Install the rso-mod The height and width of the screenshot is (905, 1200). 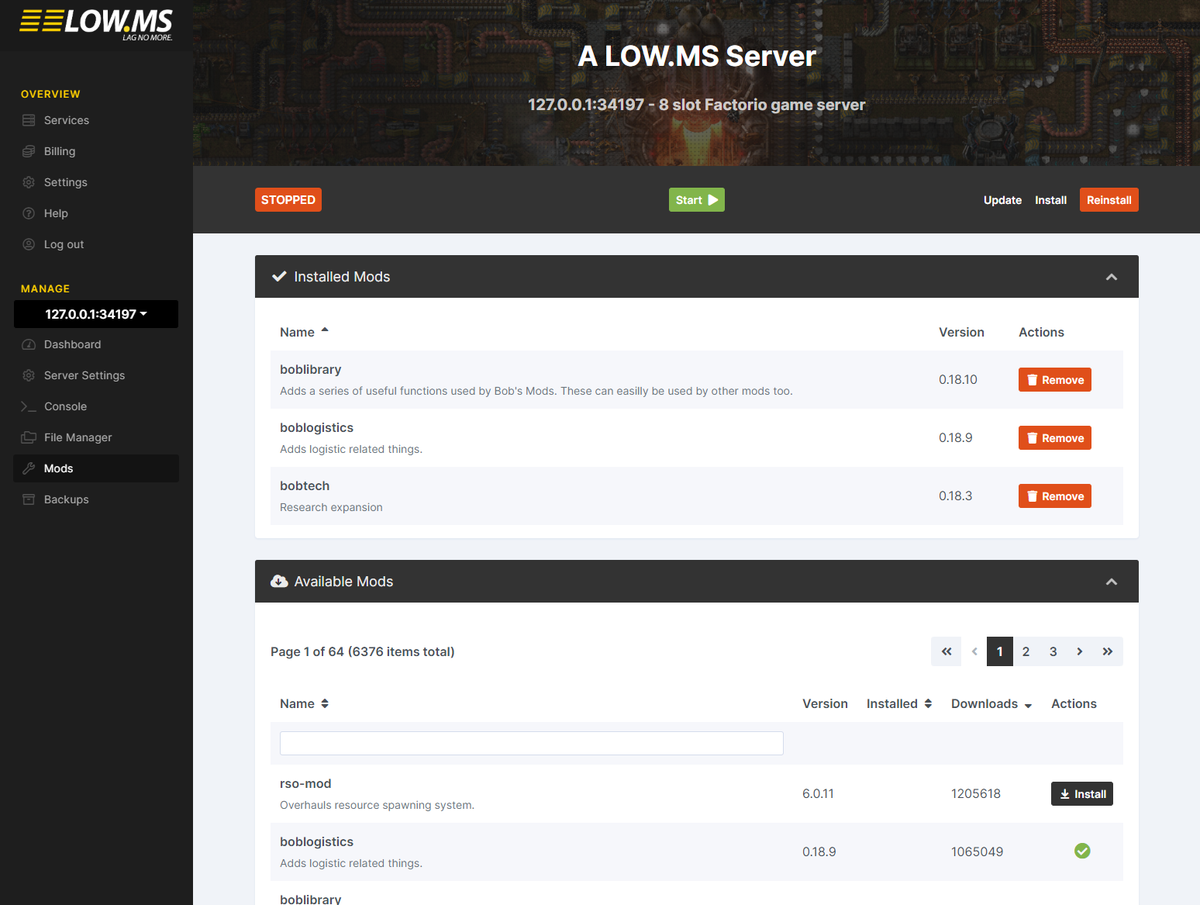coord(1081,793)
